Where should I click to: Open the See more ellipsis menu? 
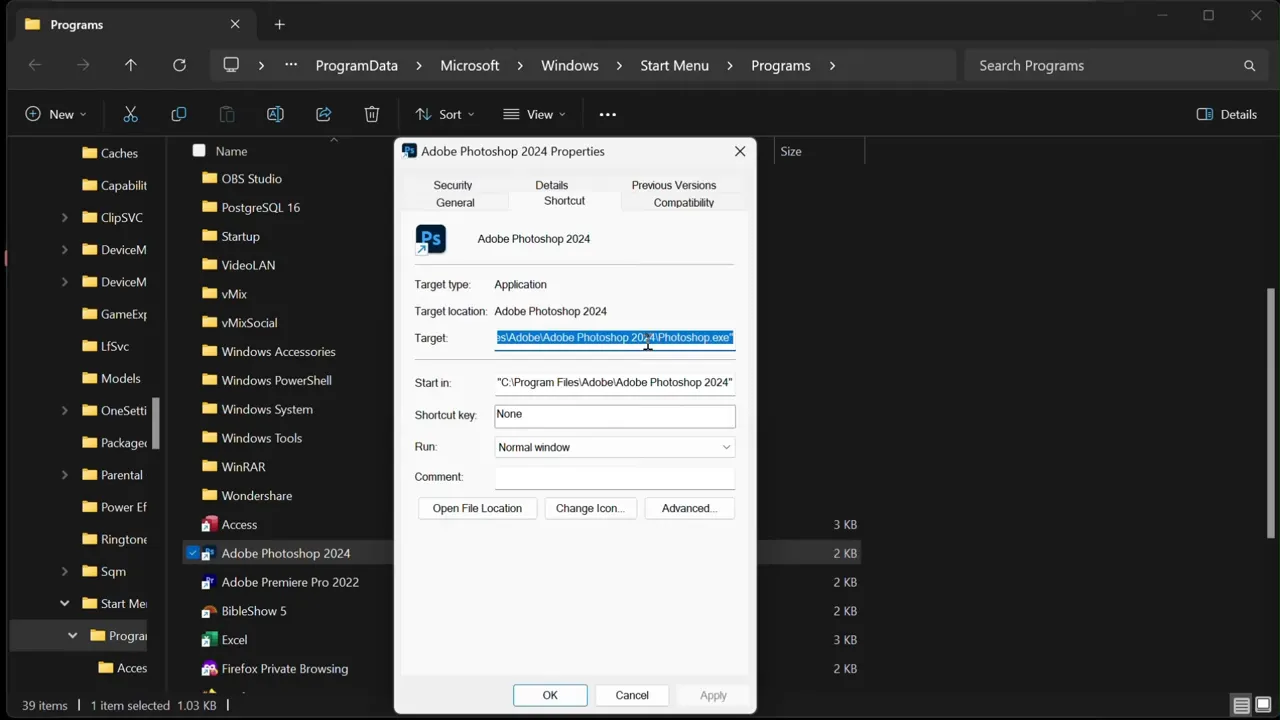pyautogui.click(x=607, y=115)
